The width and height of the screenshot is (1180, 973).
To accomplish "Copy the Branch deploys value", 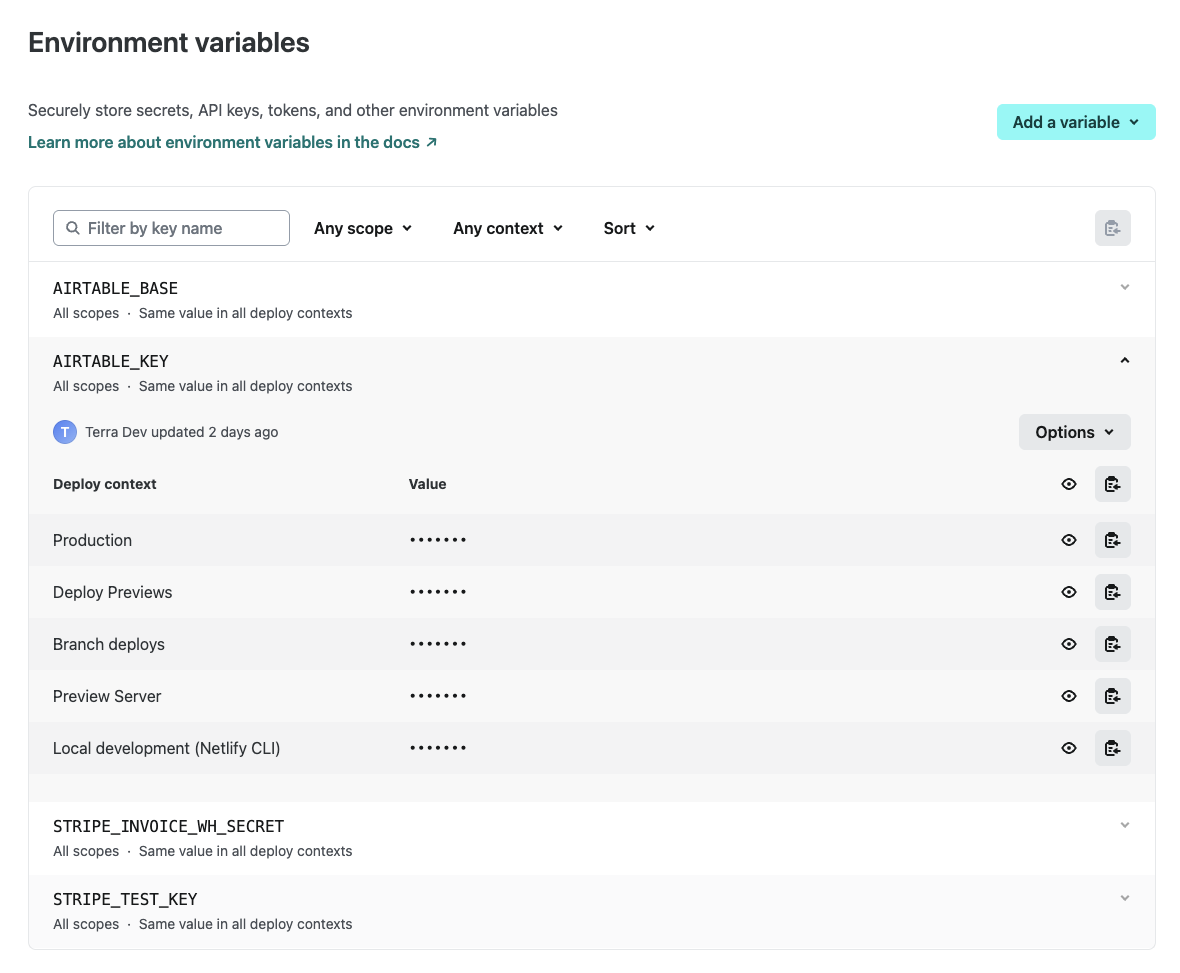I will point(1112,643).
